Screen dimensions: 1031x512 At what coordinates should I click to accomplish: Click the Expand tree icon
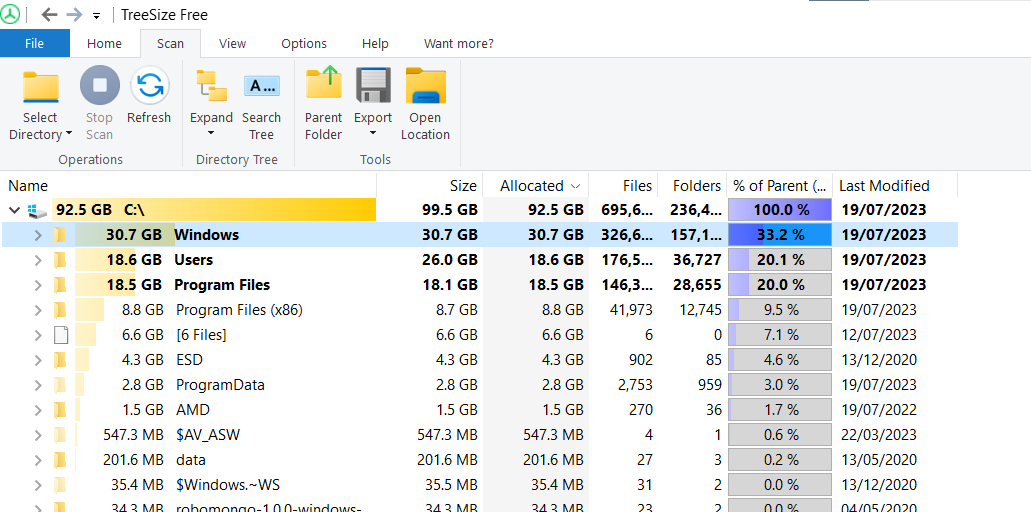211,85
